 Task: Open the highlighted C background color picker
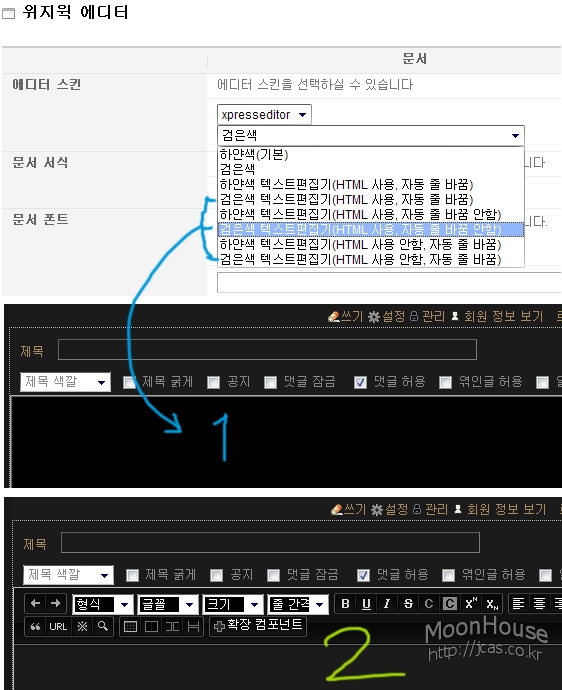[449, 604]
